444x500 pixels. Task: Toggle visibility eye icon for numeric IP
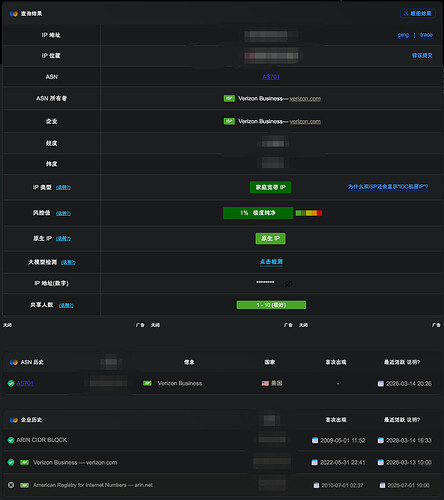click(x=289, y=284)
